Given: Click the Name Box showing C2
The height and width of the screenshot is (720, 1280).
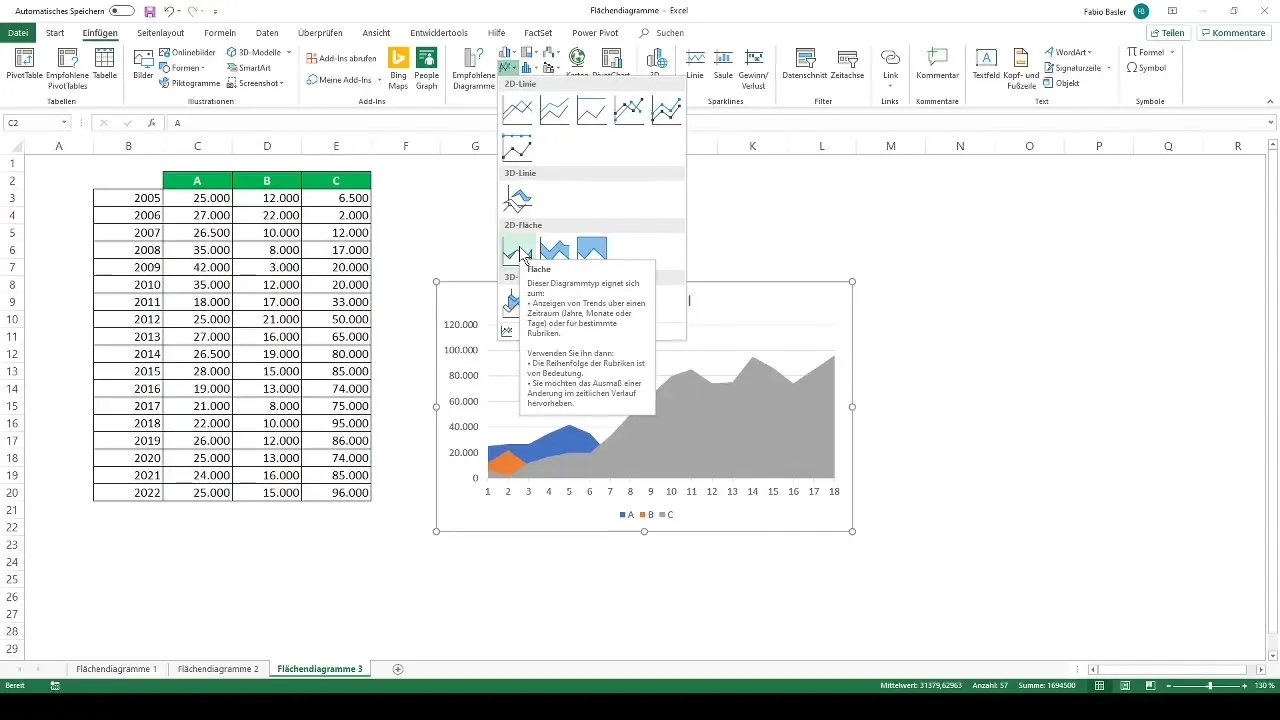Looking at the screenshot, I should pos(36,122).
